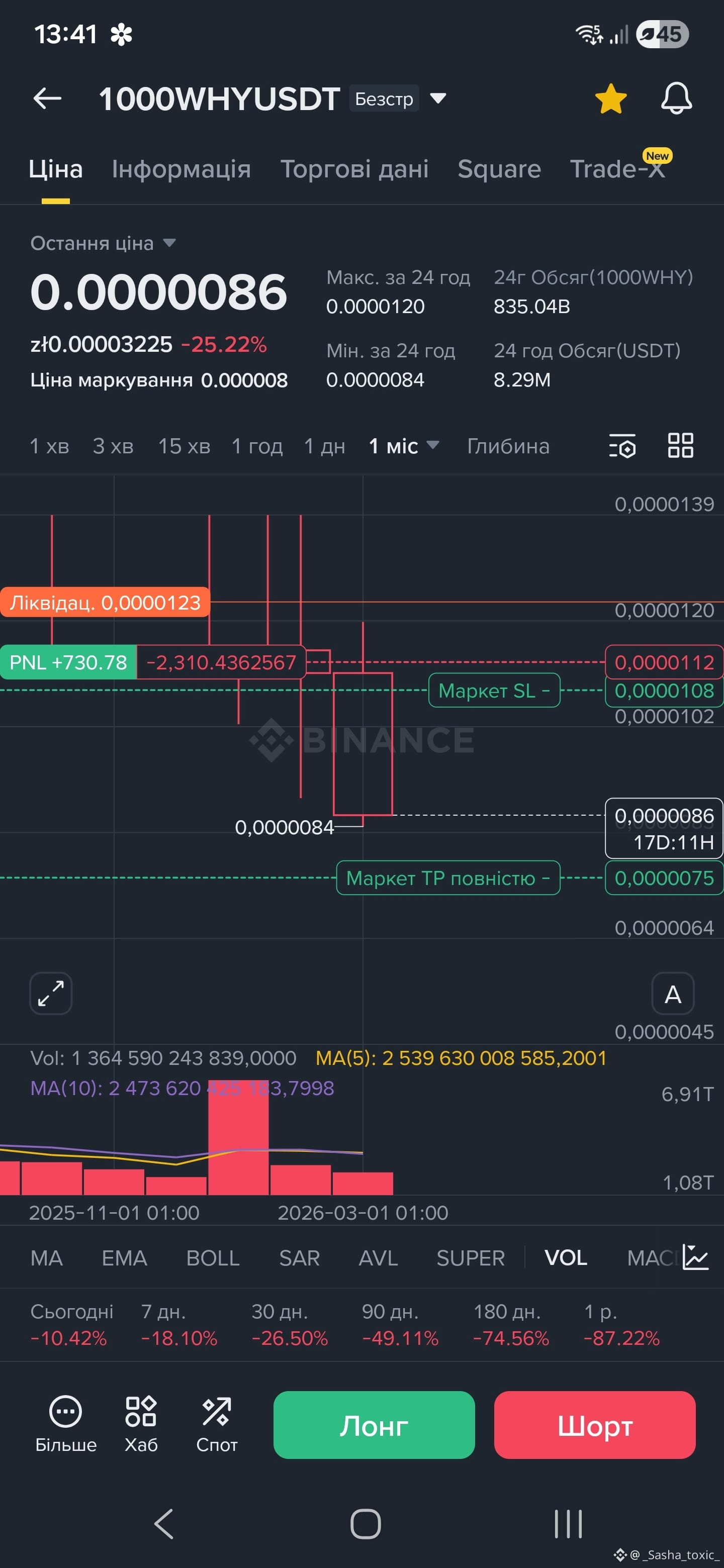Tap the 1 р. -87.22% performance value

coord(622,1325)
